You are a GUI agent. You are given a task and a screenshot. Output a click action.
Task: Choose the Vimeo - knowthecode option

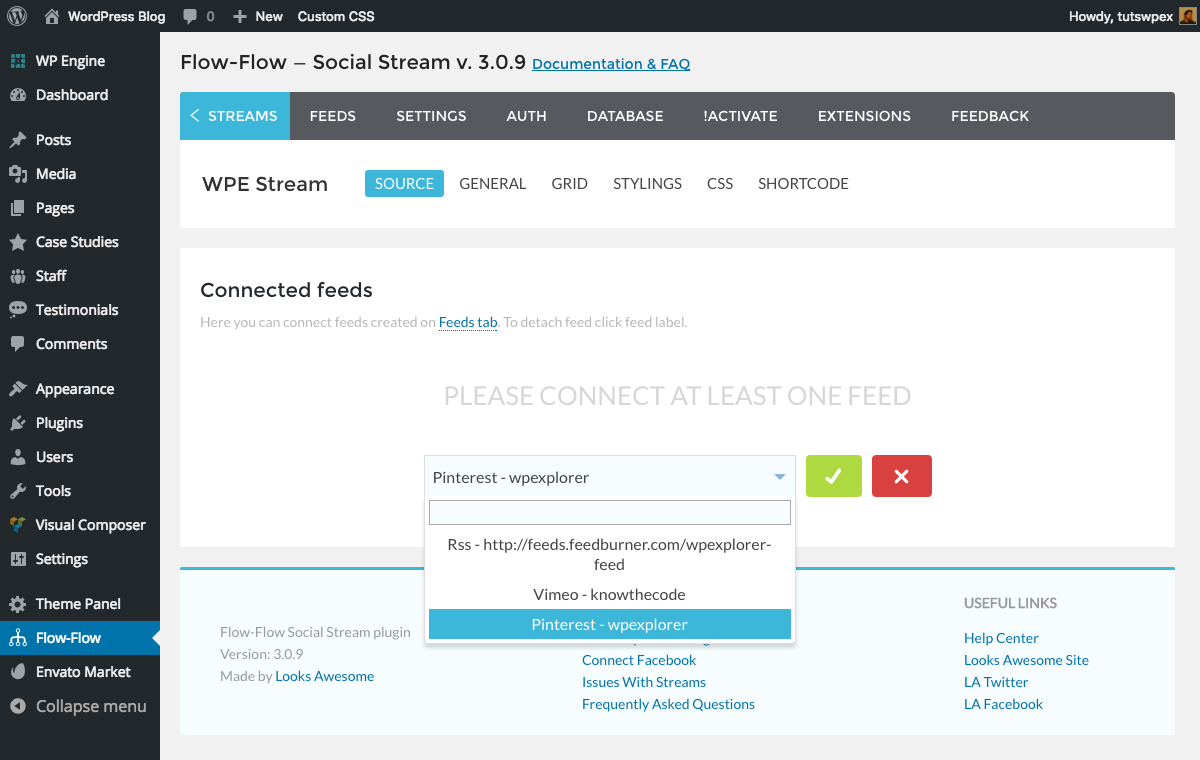pyautogui.click(x=610, y=594)
